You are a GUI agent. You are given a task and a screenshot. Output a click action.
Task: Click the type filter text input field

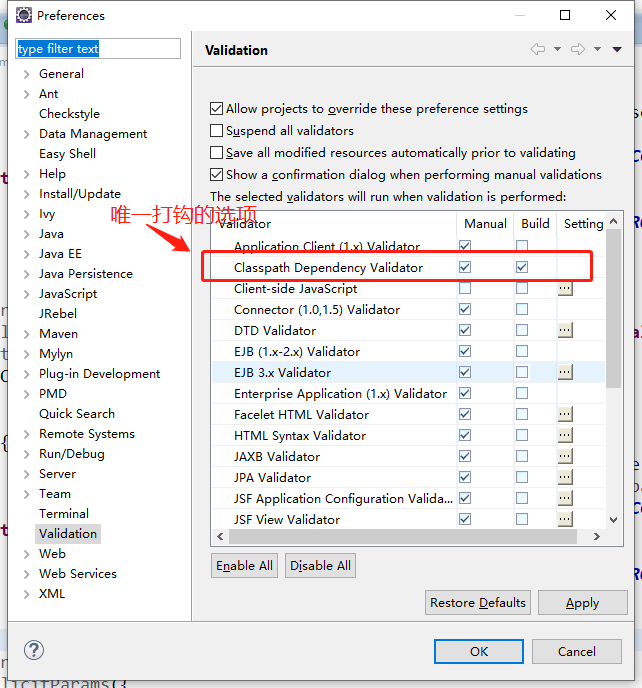tap(98, 48)
